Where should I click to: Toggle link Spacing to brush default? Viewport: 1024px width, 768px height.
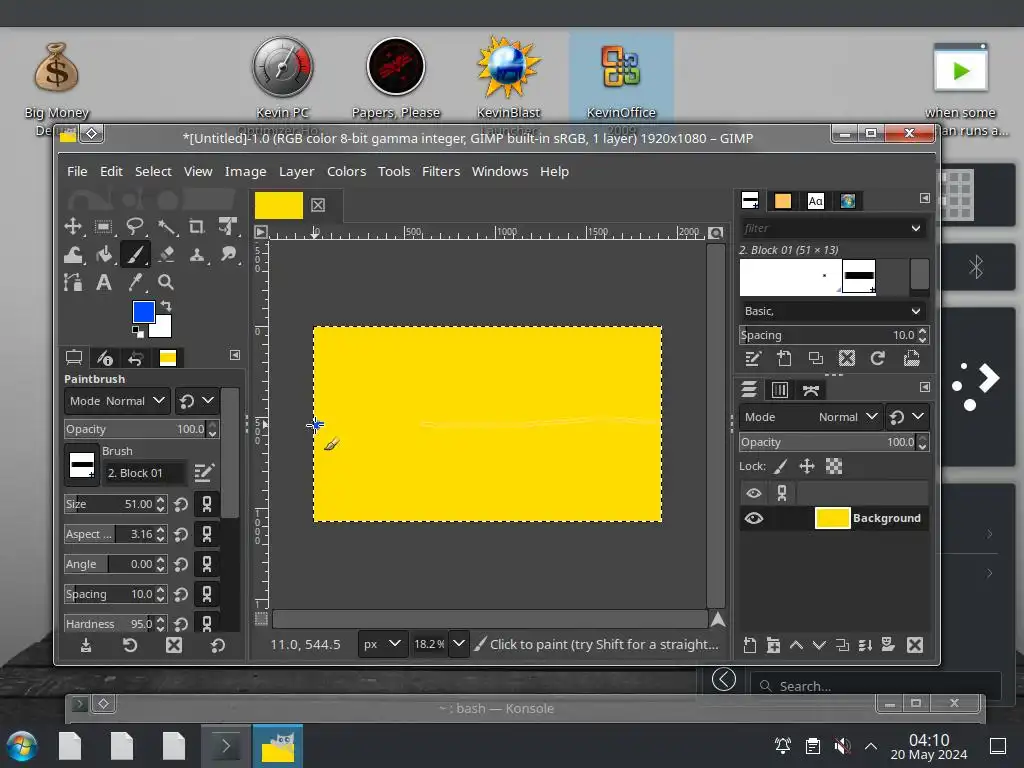tap(206, 594)
